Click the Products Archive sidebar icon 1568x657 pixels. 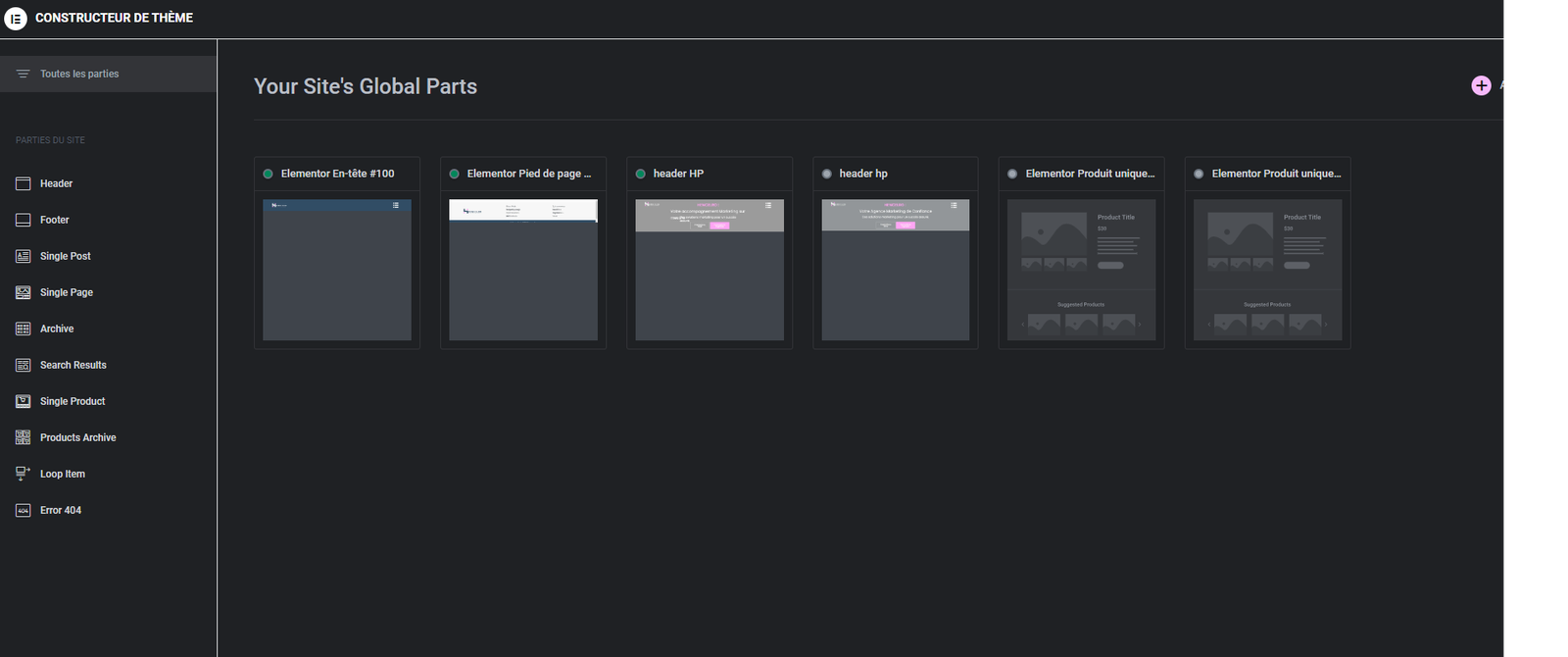point(24,437)
